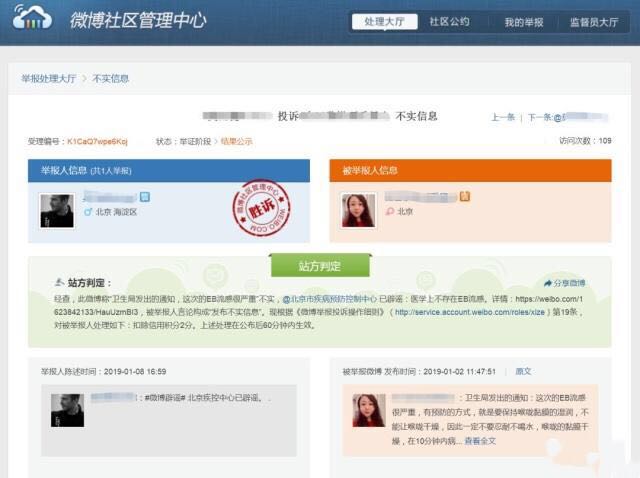
Task: Click the 举报处理大厅 breadcrumb link
Action: coord(49,78)
